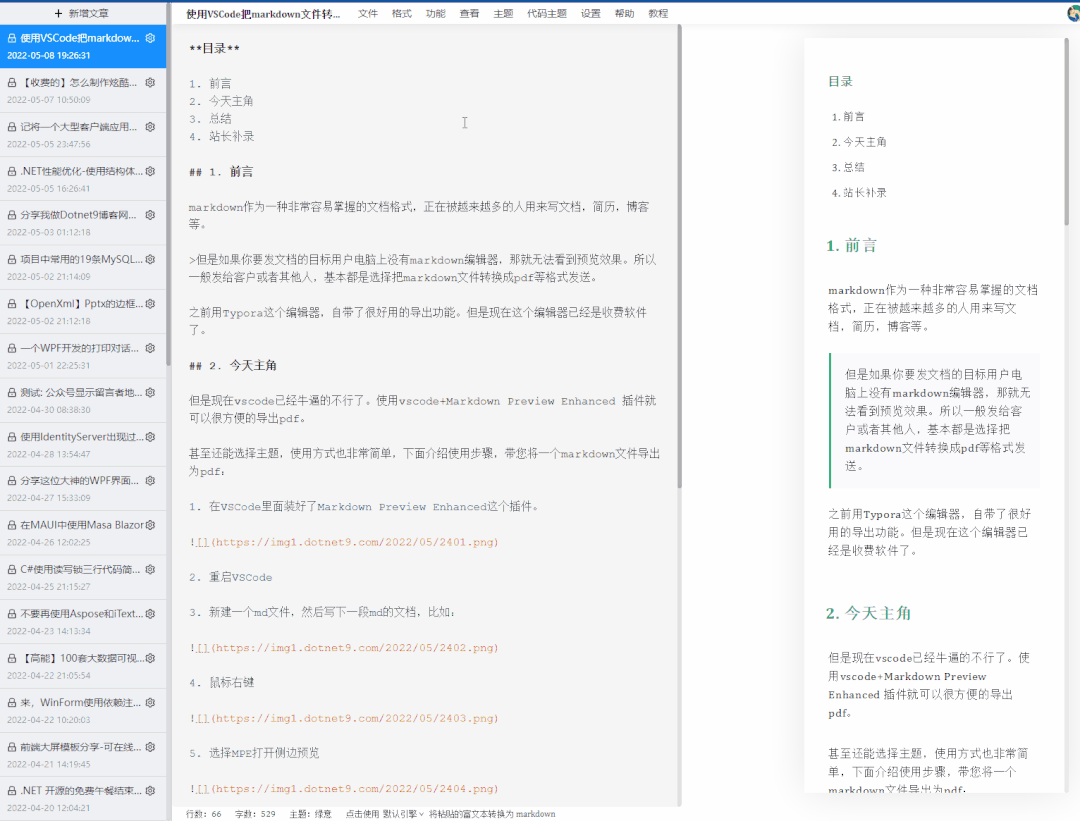This screenshot has width=1080, height=821.
Task: Open settings gear for 【高能】100套大数据可视 article
Action: (150, 658)
